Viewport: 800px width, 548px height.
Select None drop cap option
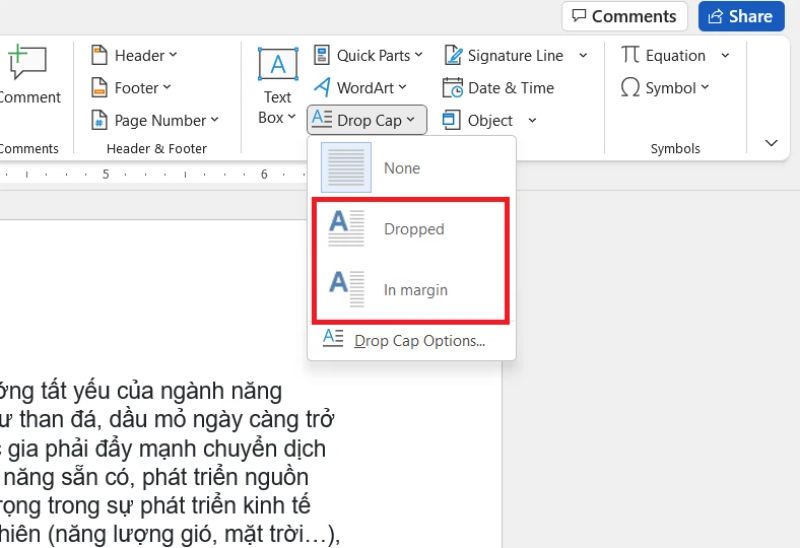pyautogui.click(x=412, y=168)
